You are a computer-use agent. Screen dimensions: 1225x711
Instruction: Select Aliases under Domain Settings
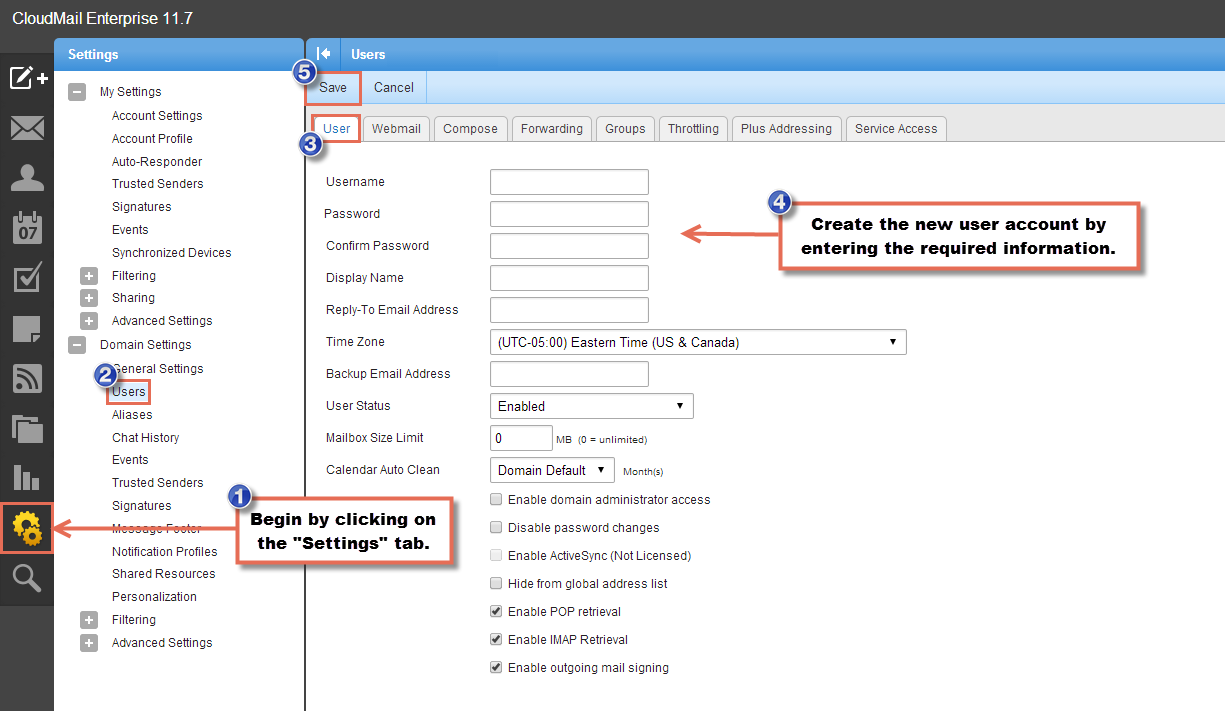coord(132,415)
